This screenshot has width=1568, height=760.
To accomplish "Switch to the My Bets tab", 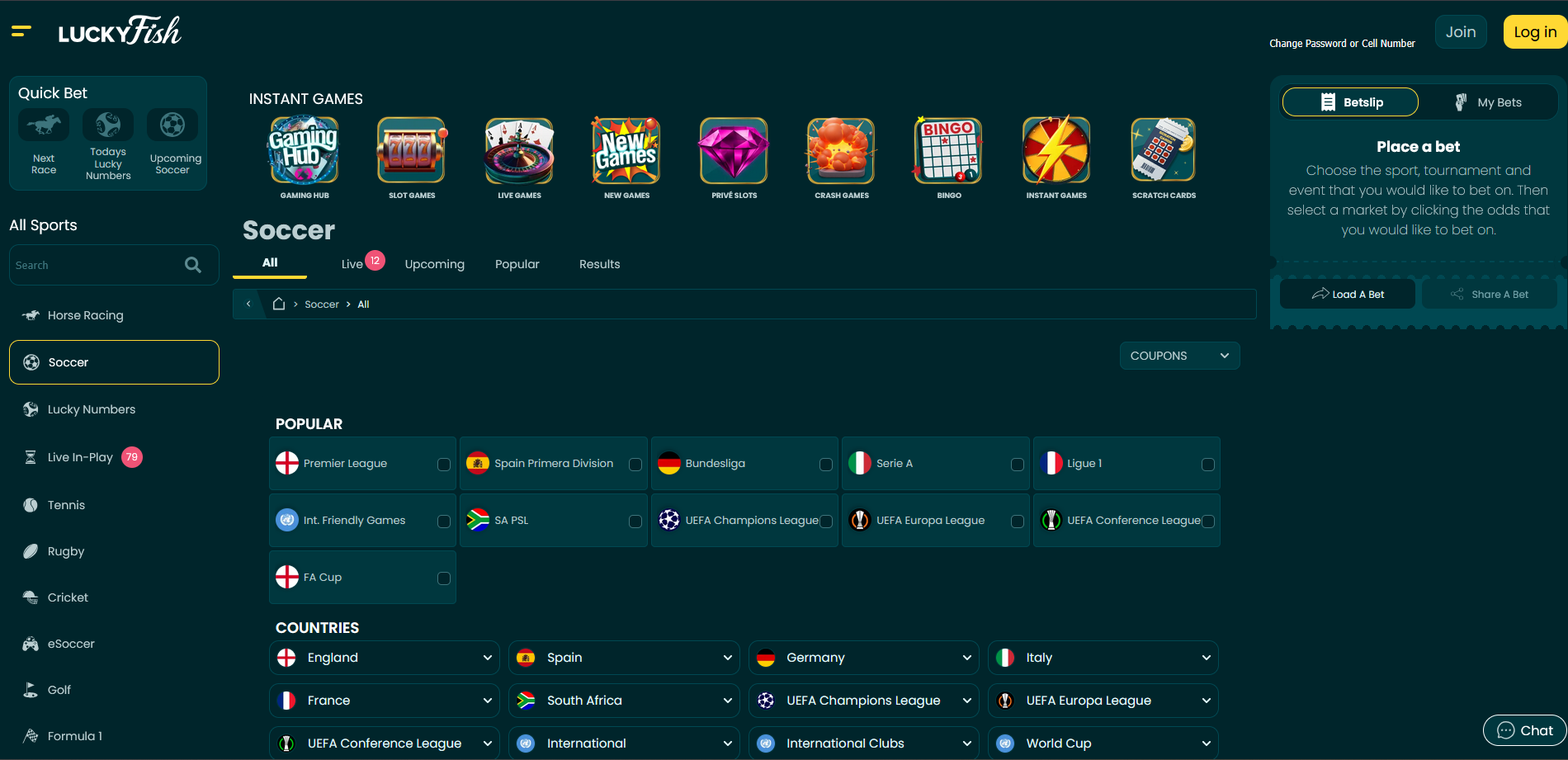I will coord(1488,102).
